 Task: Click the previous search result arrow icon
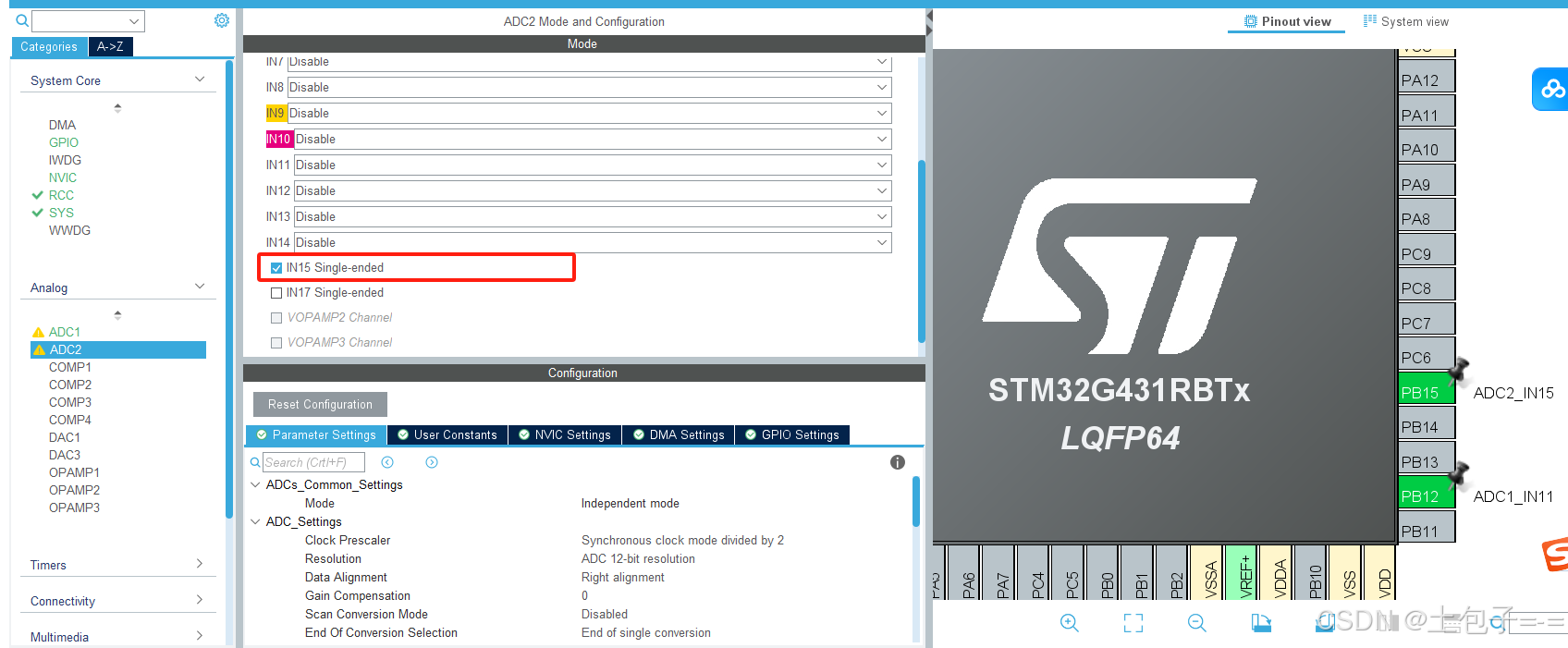387,462
